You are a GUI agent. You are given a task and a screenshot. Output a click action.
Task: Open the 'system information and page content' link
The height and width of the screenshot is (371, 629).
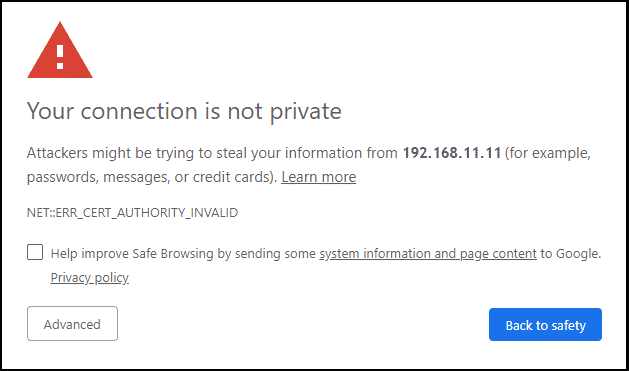click(x=428, y=254)
